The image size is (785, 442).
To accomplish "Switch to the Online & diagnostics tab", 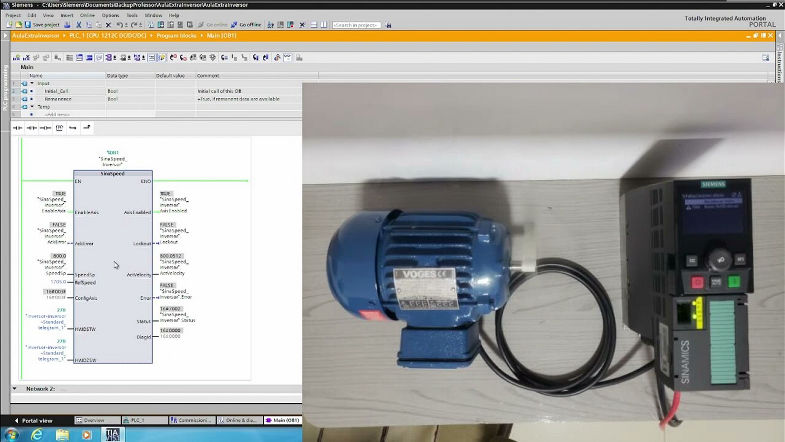I will click(x=240, y=420).
